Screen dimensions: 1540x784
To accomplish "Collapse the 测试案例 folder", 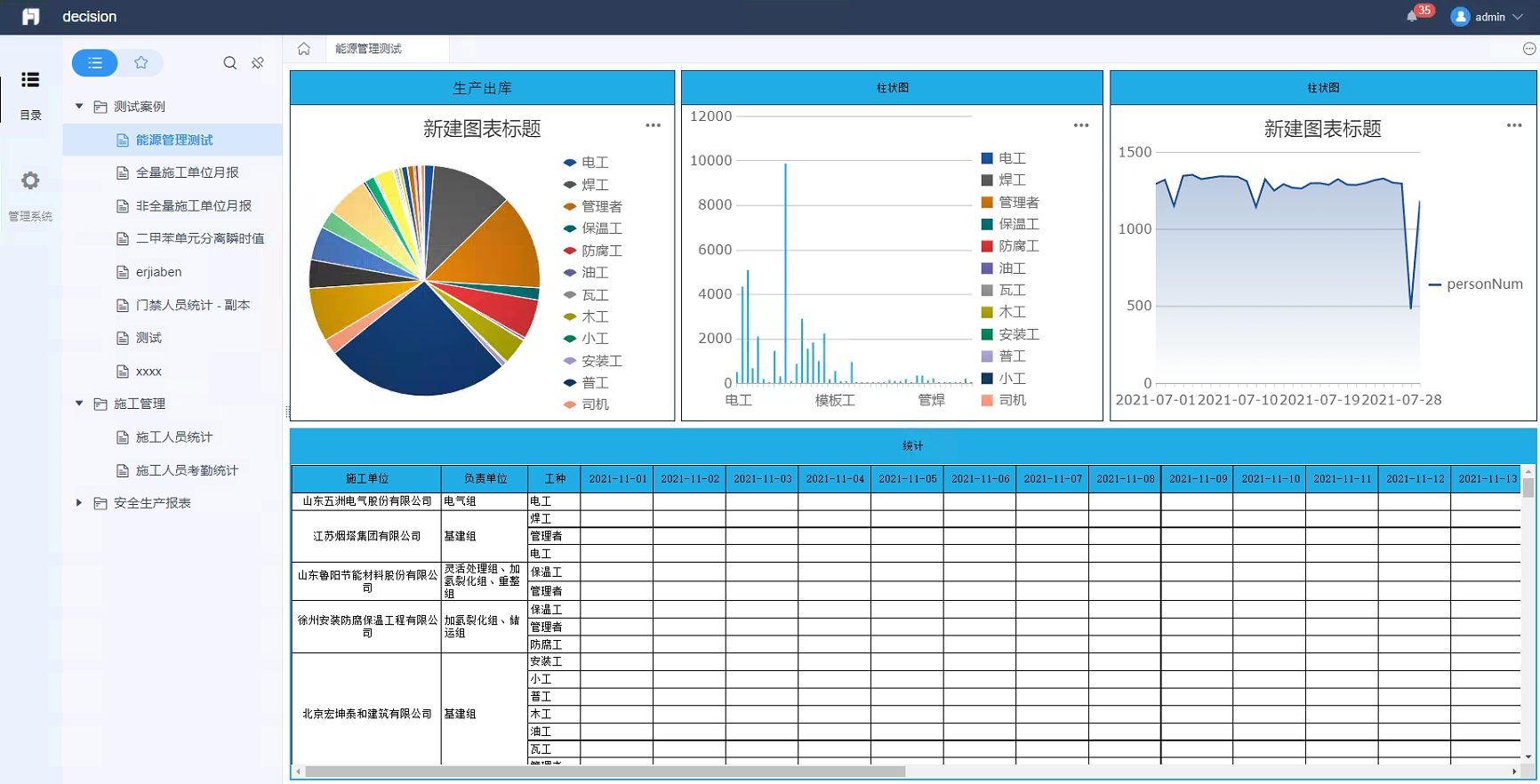I will (x=79, y=107).
